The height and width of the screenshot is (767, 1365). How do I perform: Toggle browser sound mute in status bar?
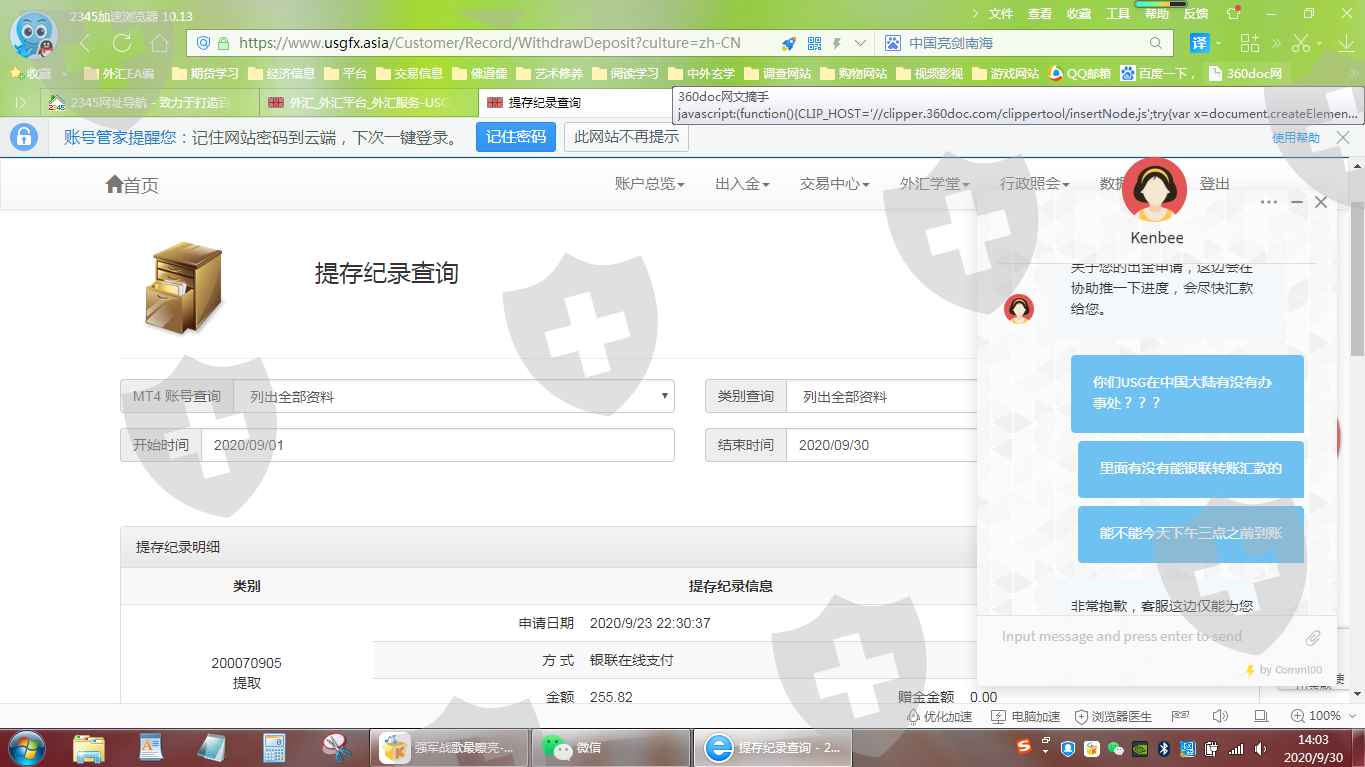[1220, 716]
